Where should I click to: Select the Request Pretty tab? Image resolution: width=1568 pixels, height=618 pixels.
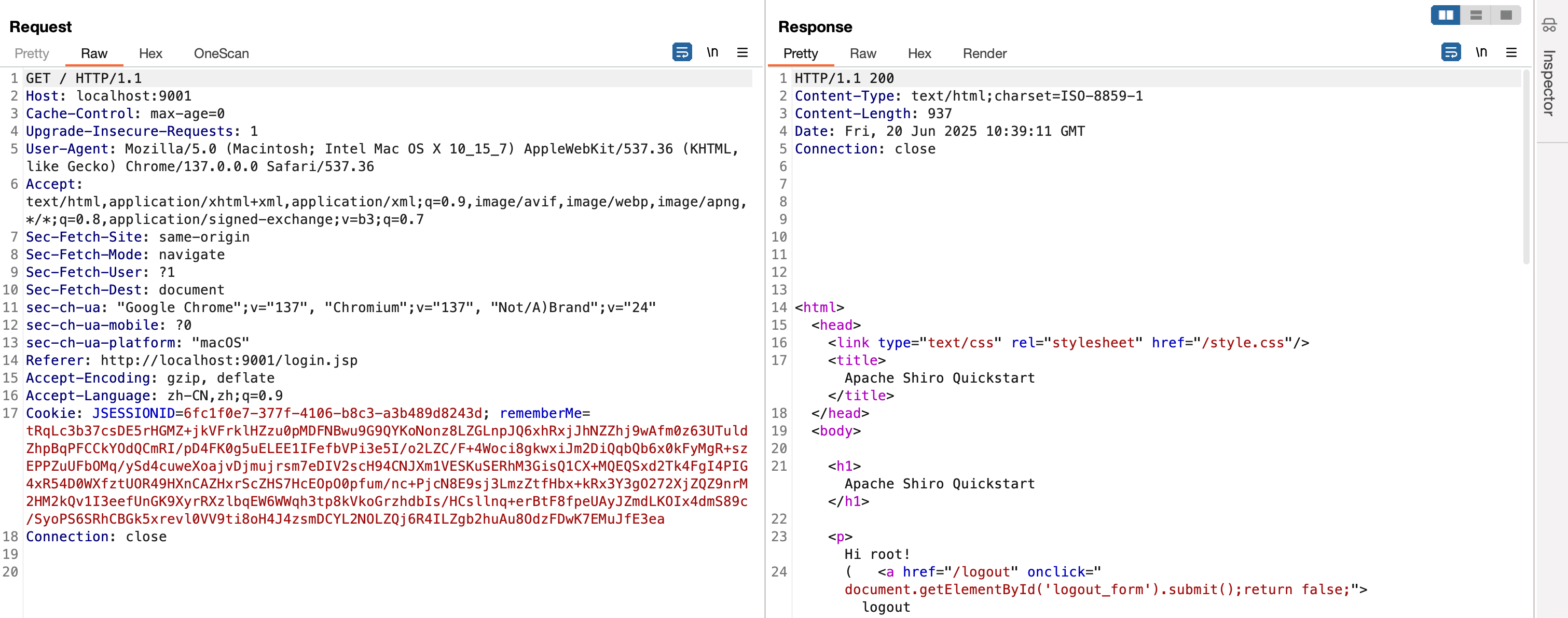point(32,53)
